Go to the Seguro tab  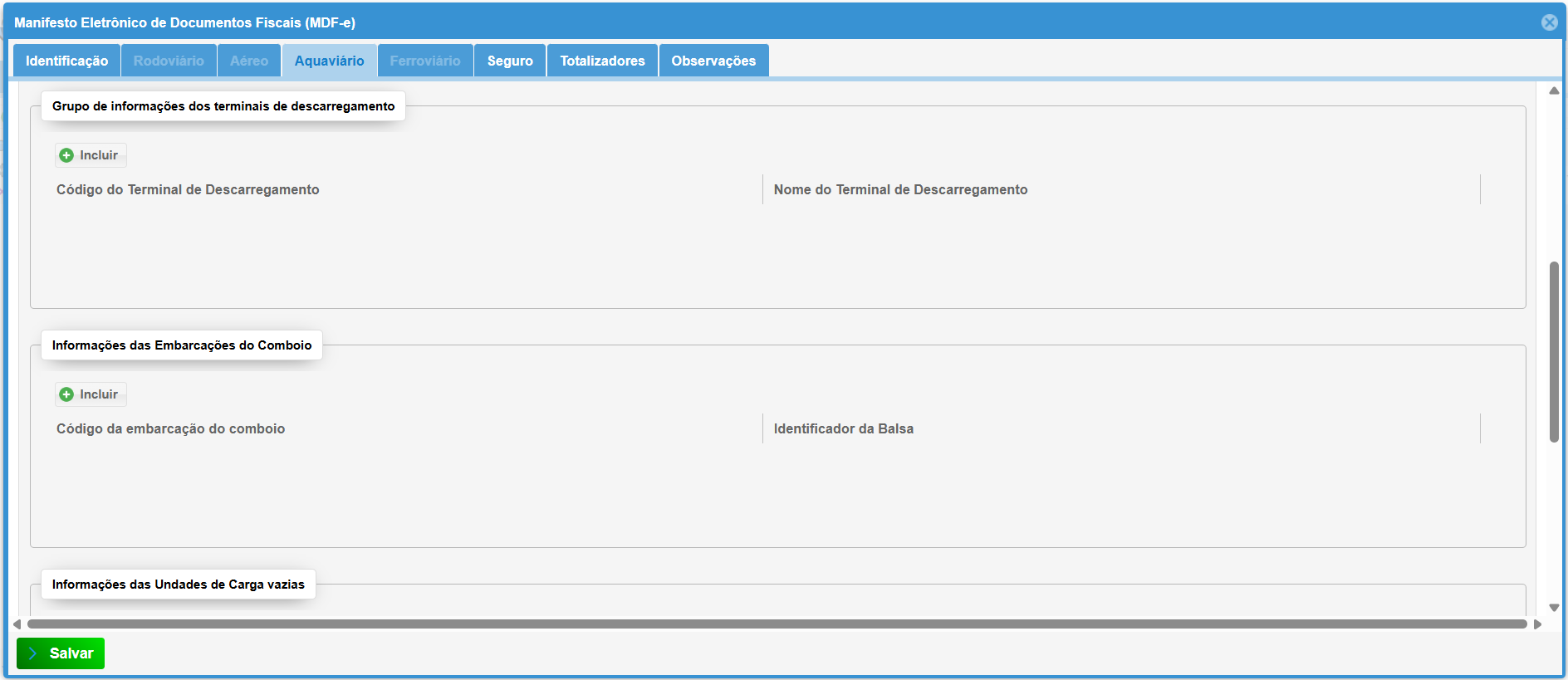[x=510, y=61]
